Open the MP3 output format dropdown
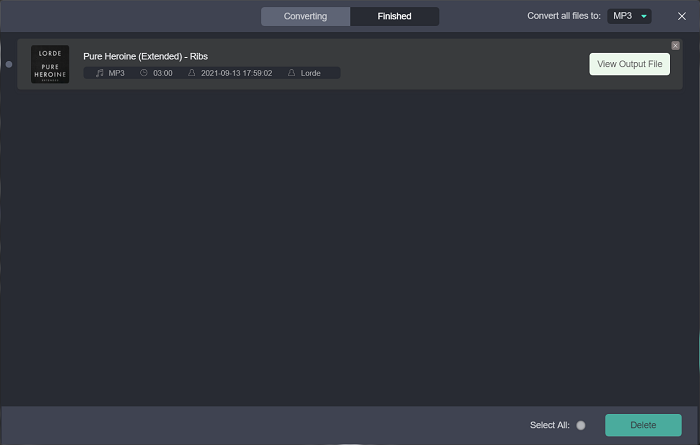The height and width of the screenshot is (445, 700). (x=628, y=16)
